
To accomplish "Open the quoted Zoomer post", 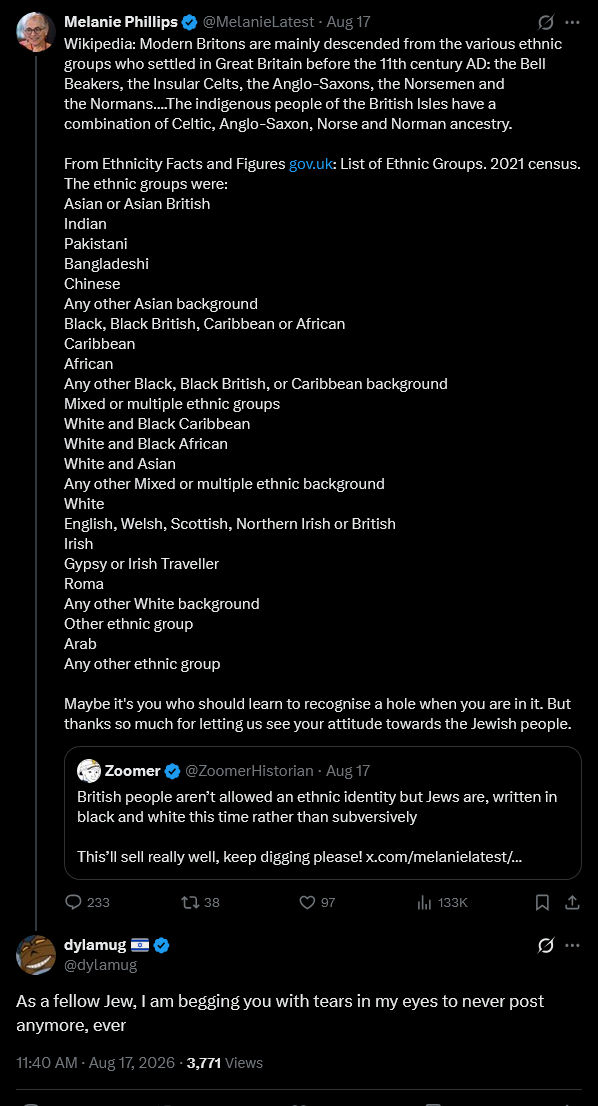I will click(323, 813).
